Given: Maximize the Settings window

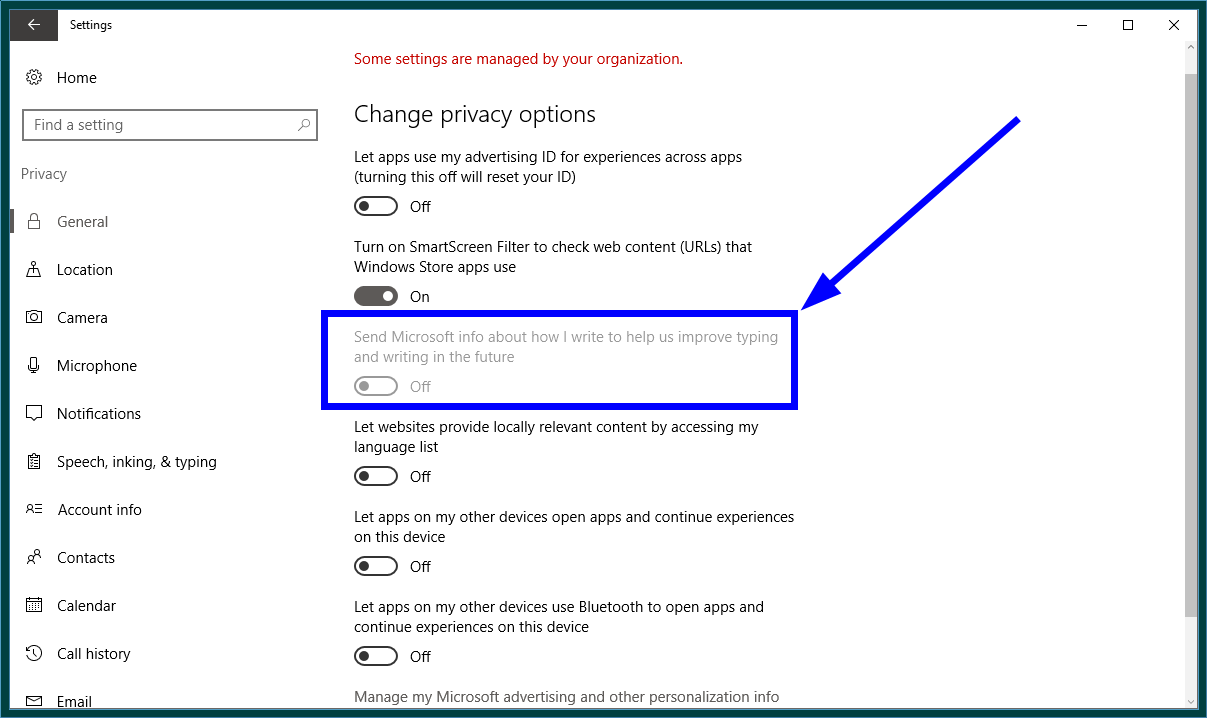Looking at the screenshot, I should 1128,25.
